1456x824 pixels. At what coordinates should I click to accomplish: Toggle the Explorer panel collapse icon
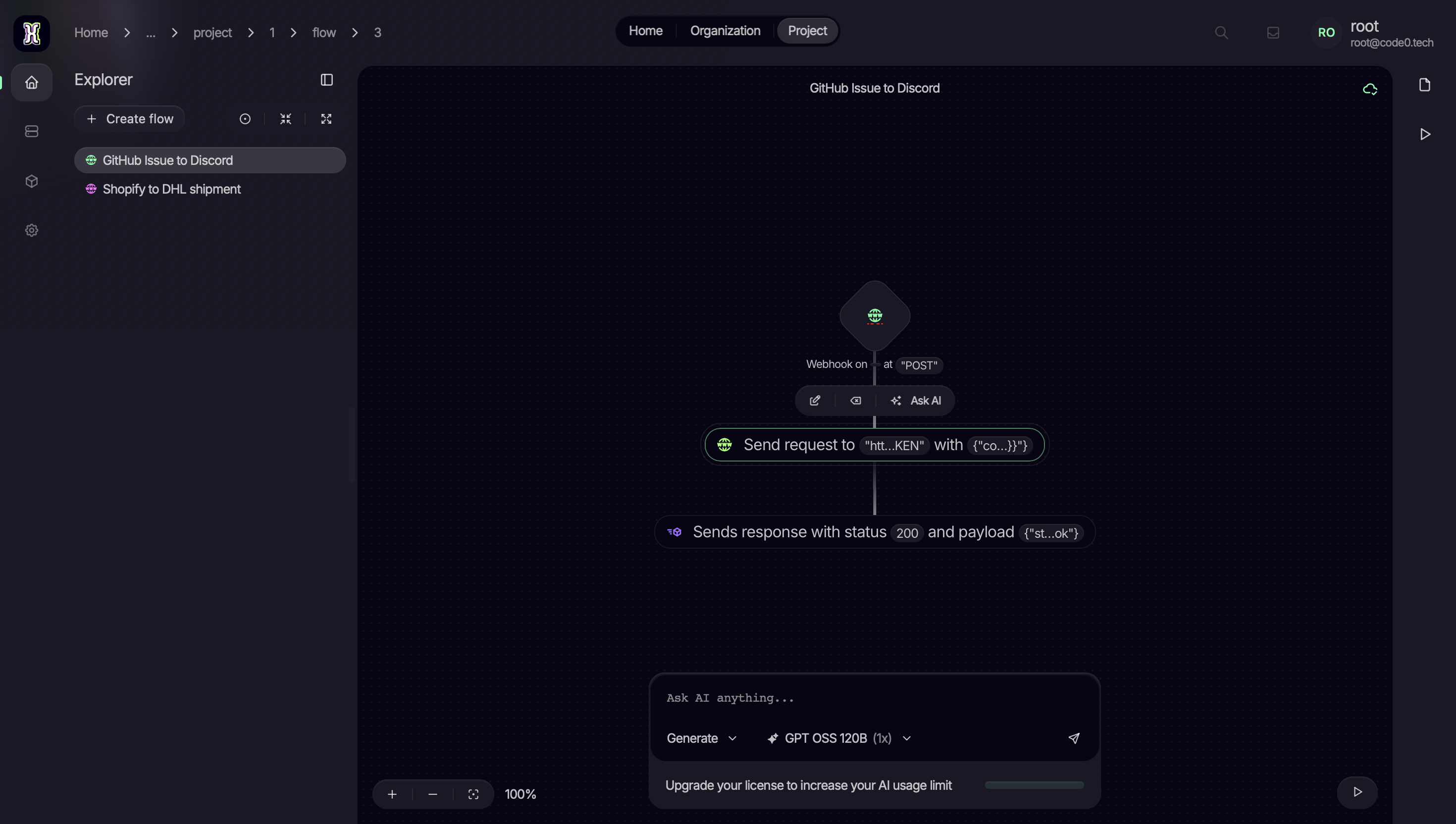coord(326,80)
